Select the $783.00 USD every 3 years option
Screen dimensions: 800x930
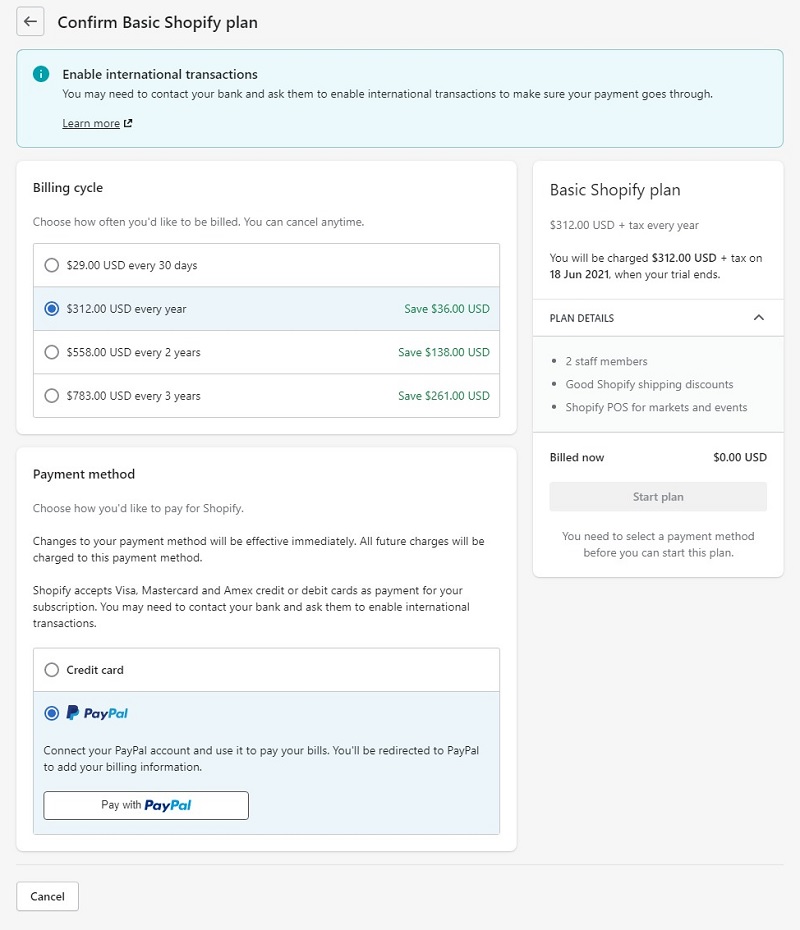[51, 396]
